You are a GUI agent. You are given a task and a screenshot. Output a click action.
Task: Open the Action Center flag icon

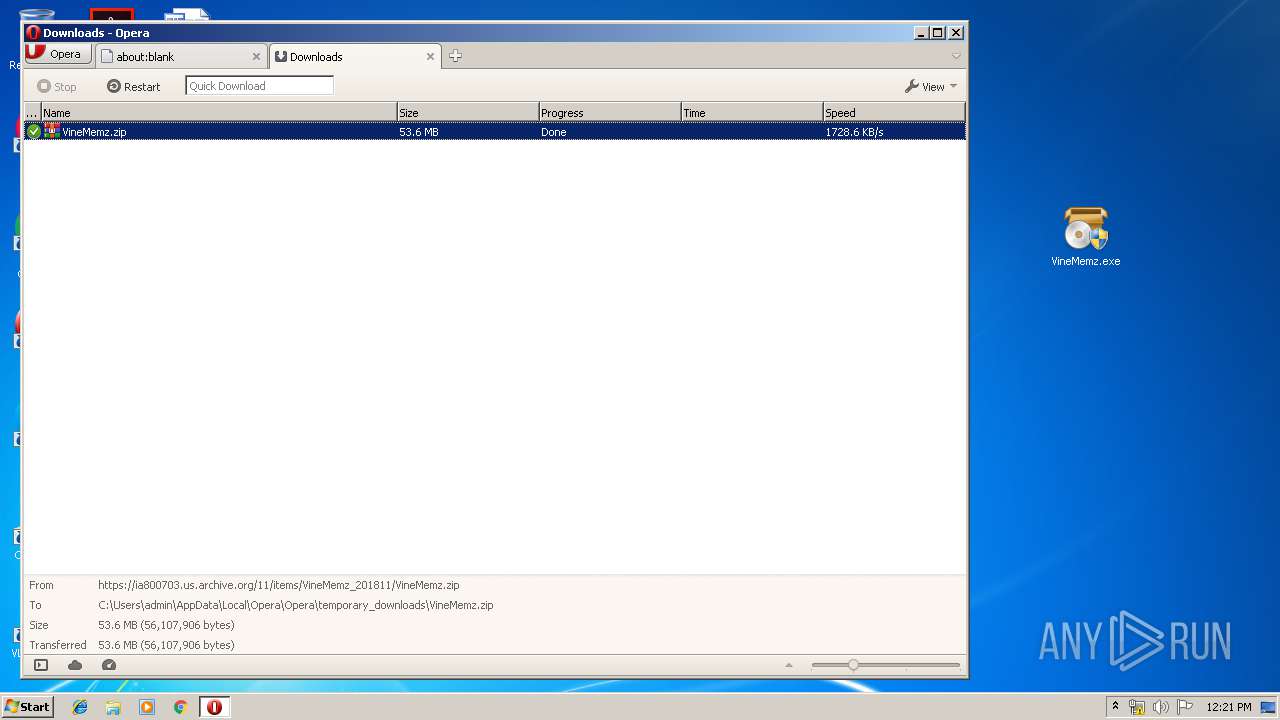click(1185, 707)
